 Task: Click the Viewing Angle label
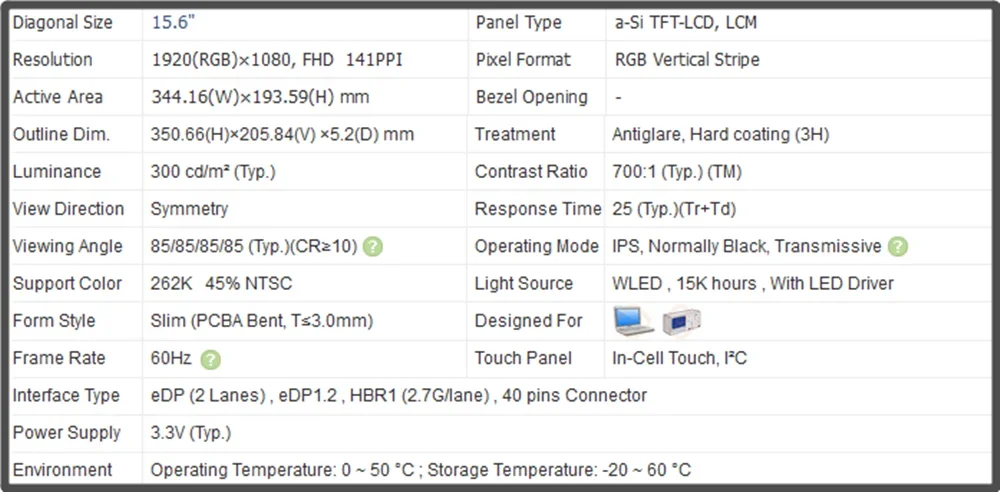(68, 246)
